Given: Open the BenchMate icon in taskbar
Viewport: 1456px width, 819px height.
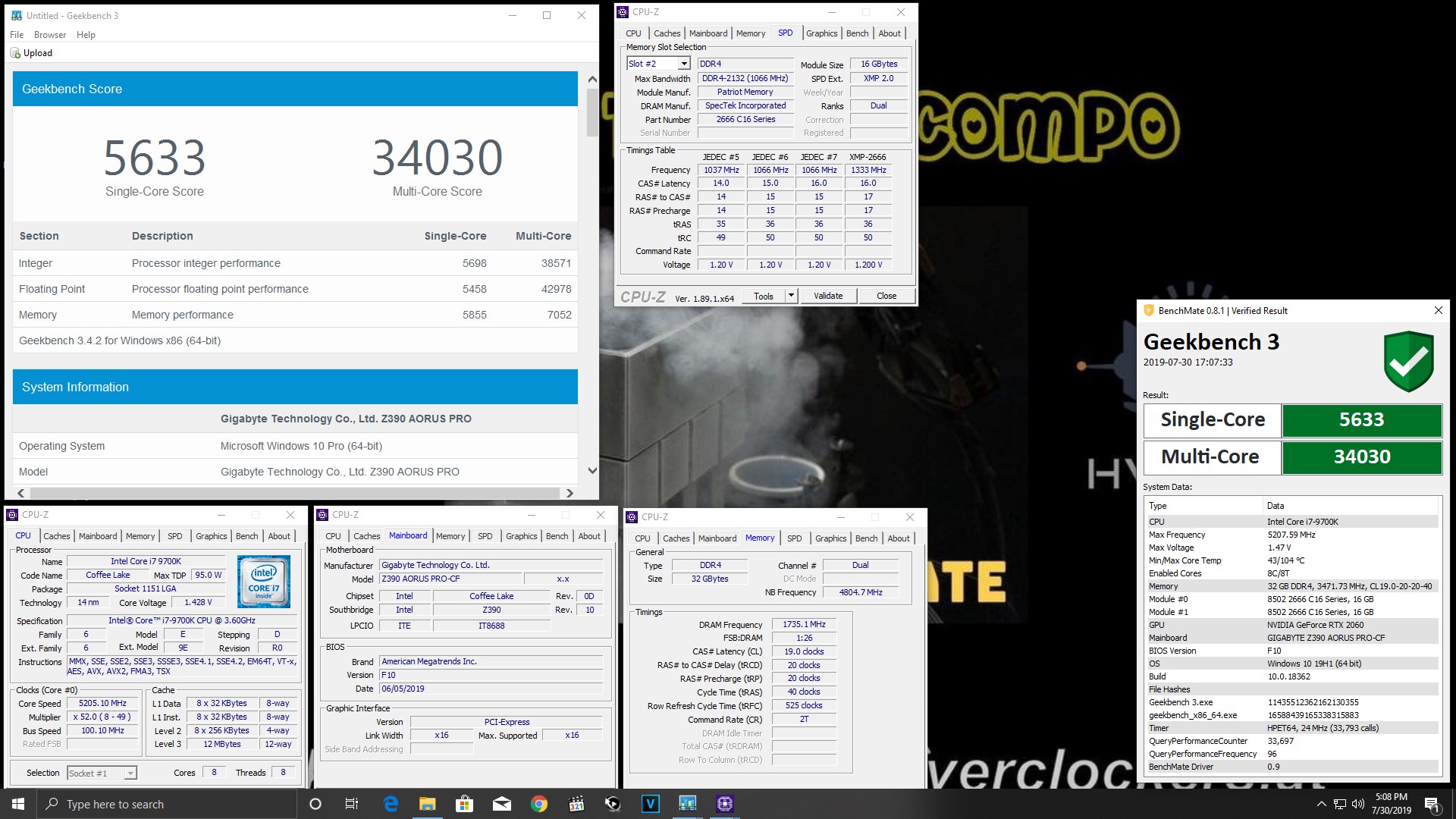Looking at the screenshot, I should (x=613, y=804).
